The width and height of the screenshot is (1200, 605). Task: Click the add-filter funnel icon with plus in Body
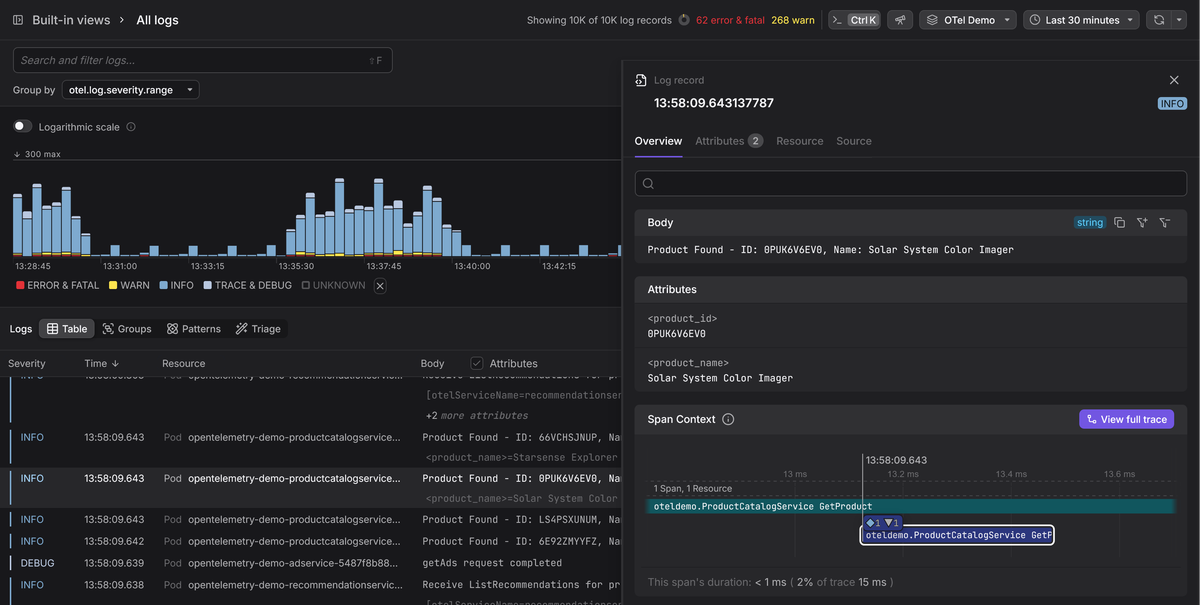[1142, 223]
